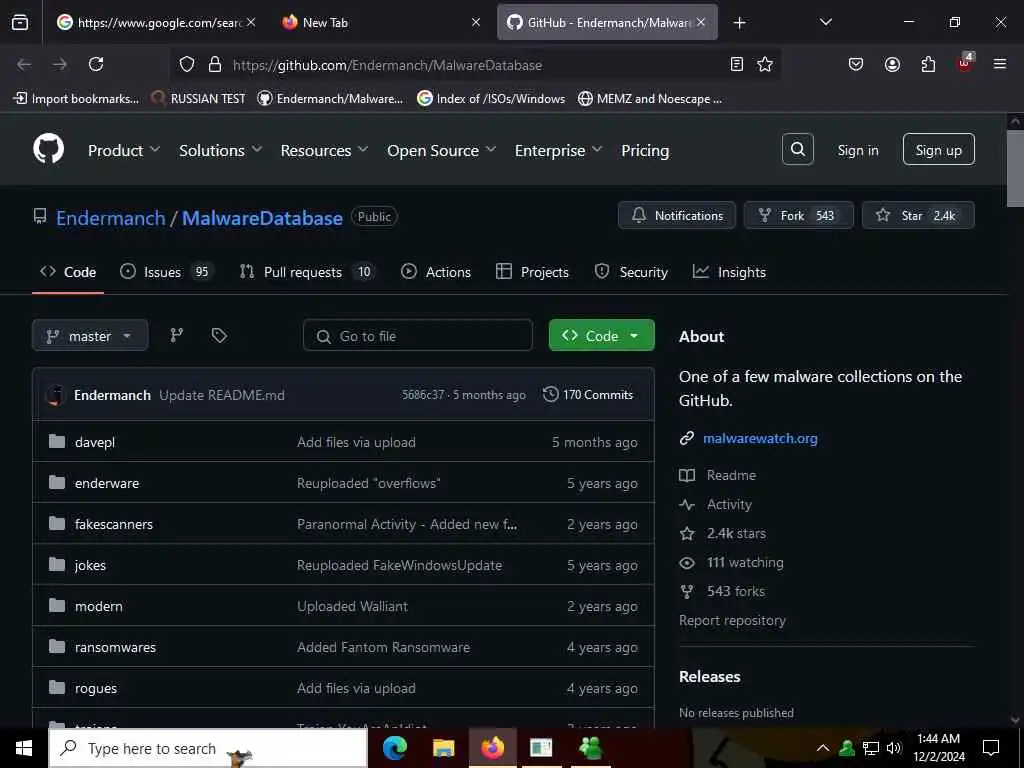This screenshot has height=768, width=1024.
Task: Switch to the New Tab browser tab
Action: point(382,22)
